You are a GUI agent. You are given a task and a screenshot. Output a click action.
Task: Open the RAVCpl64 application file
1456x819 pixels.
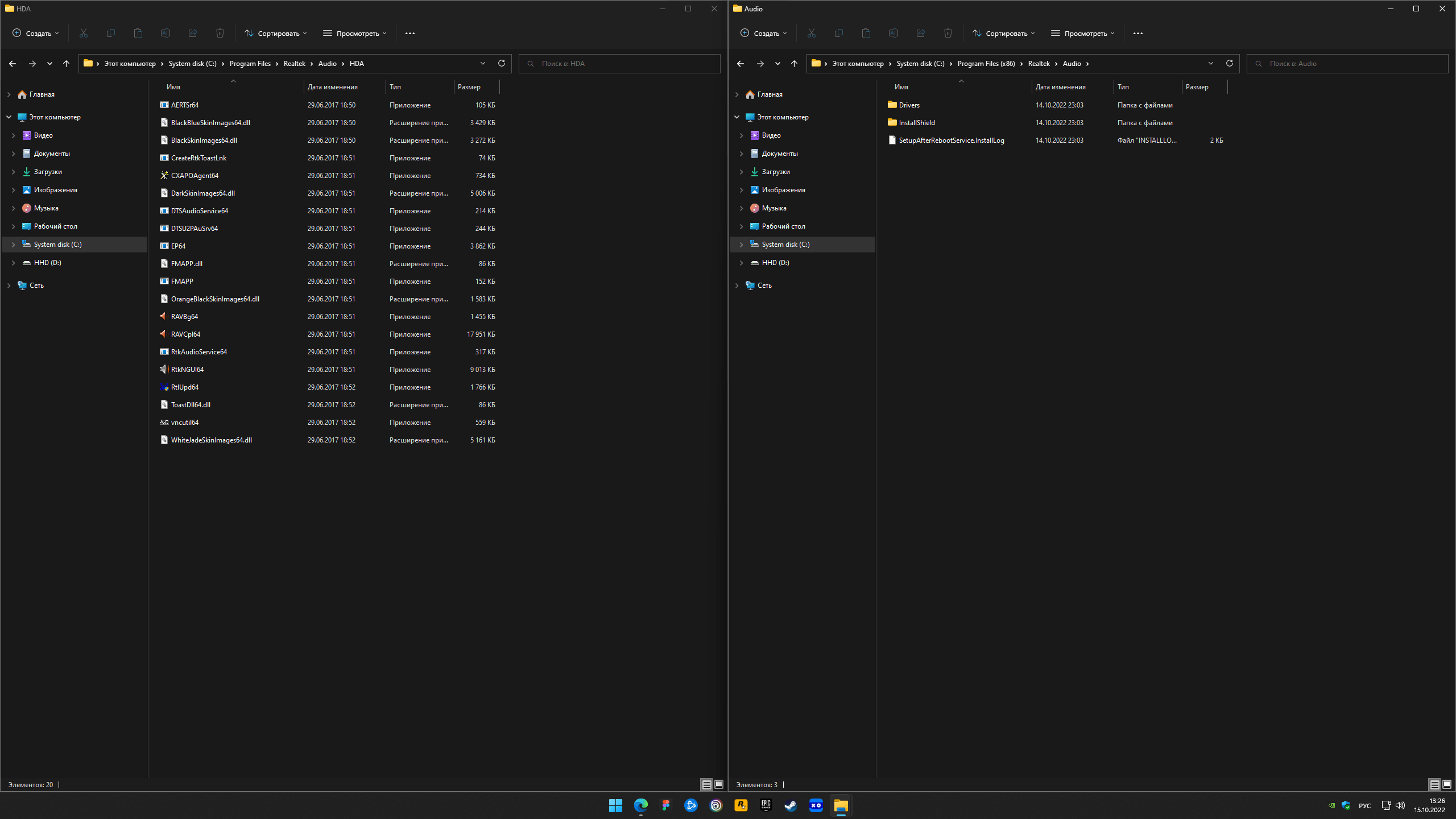(185, 334)
